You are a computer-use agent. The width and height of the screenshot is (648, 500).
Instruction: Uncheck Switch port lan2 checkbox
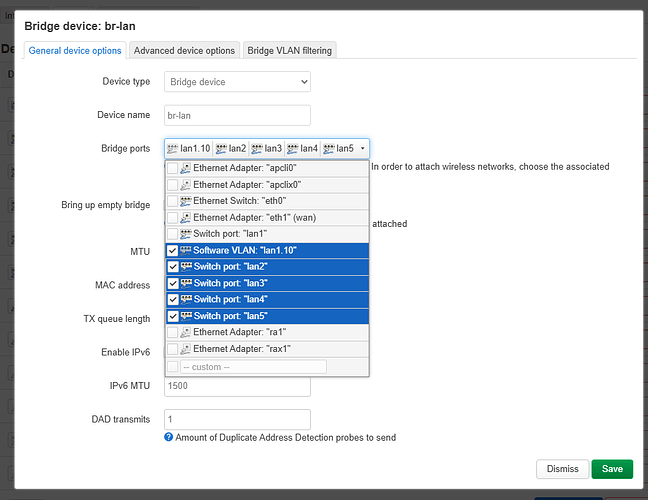173,267
